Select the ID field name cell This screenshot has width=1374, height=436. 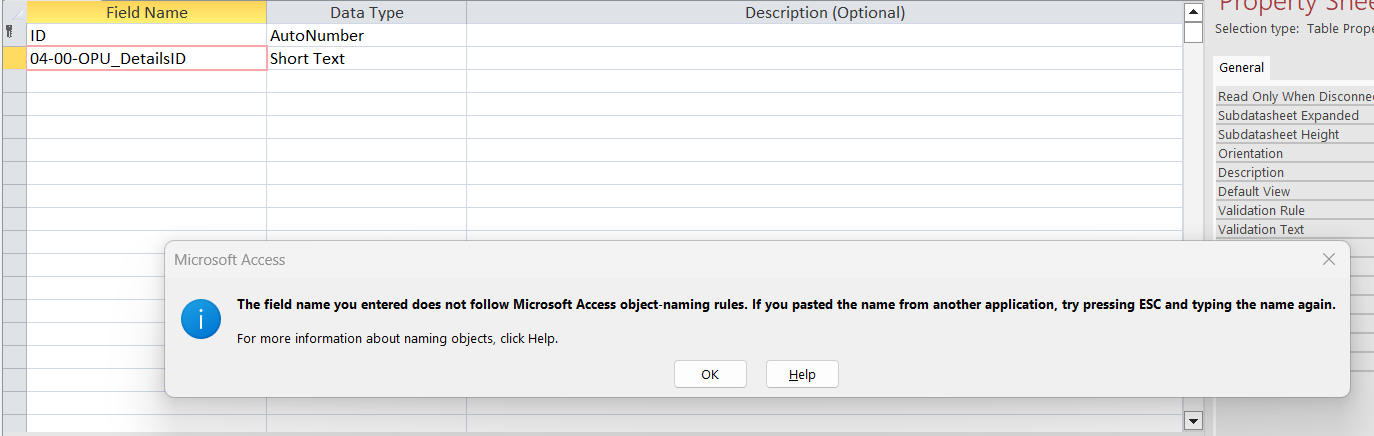[x=146, y=36]
